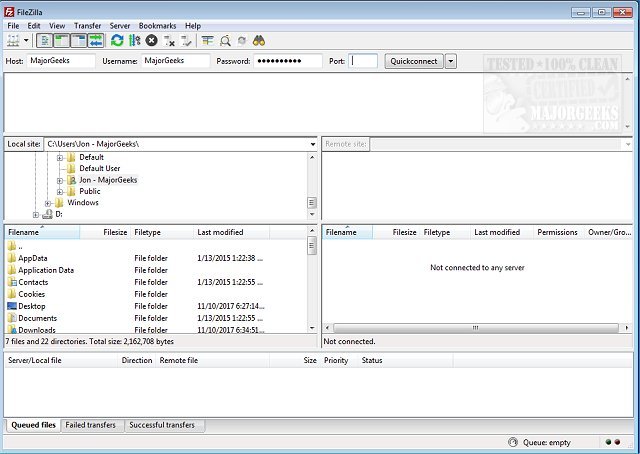Click the Cancel current operation icon
Screen dimensions: 640x454
(151, 40)
